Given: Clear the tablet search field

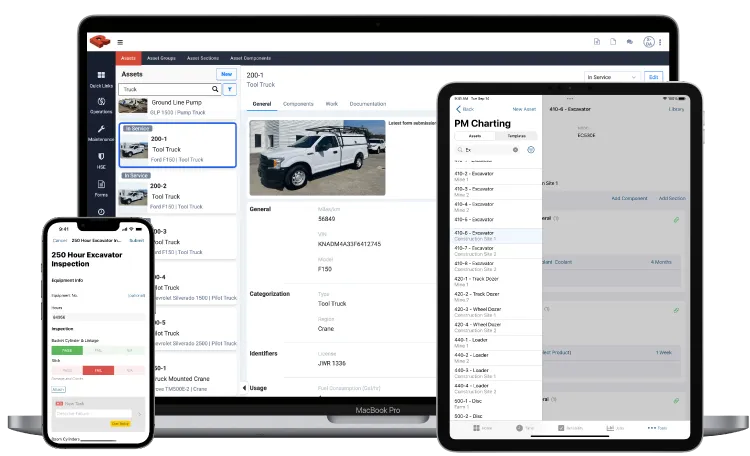Looking at the screenshot, I should pos(515,150).
